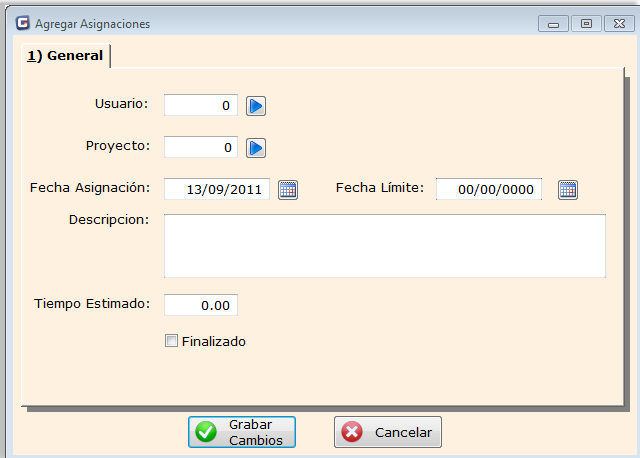Focus the Usuario number field

click(x=201, y=106)
